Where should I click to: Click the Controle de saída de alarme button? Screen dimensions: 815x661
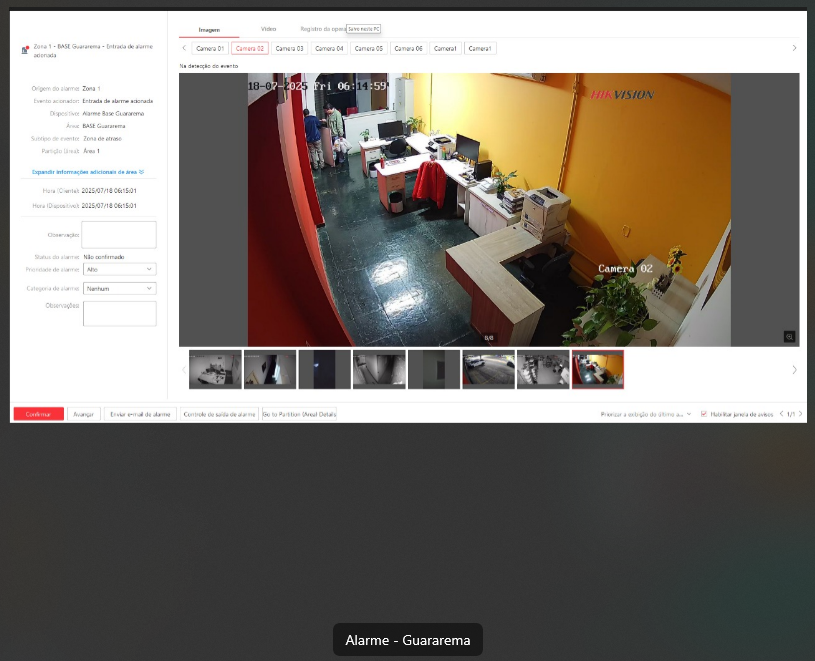[x=219, y=413]
